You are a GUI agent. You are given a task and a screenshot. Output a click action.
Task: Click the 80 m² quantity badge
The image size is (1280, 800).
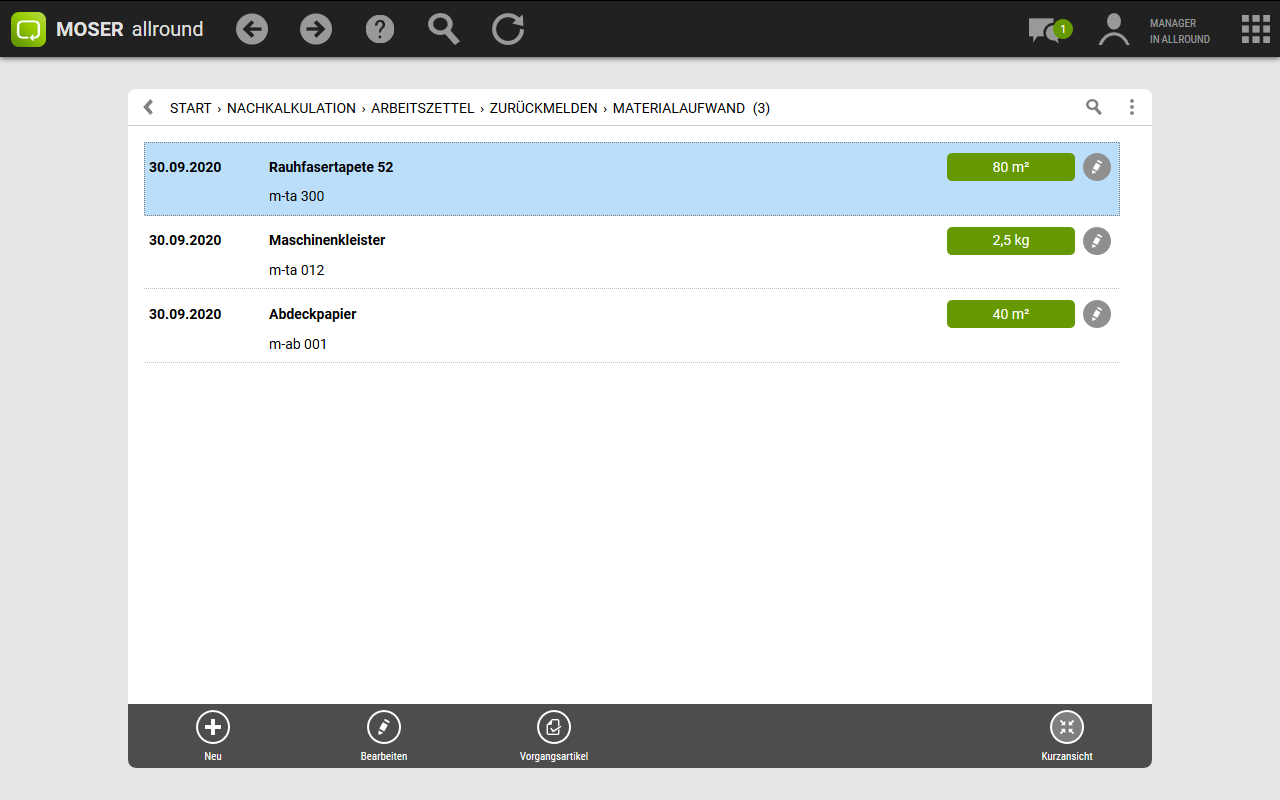click(1010, 167)
